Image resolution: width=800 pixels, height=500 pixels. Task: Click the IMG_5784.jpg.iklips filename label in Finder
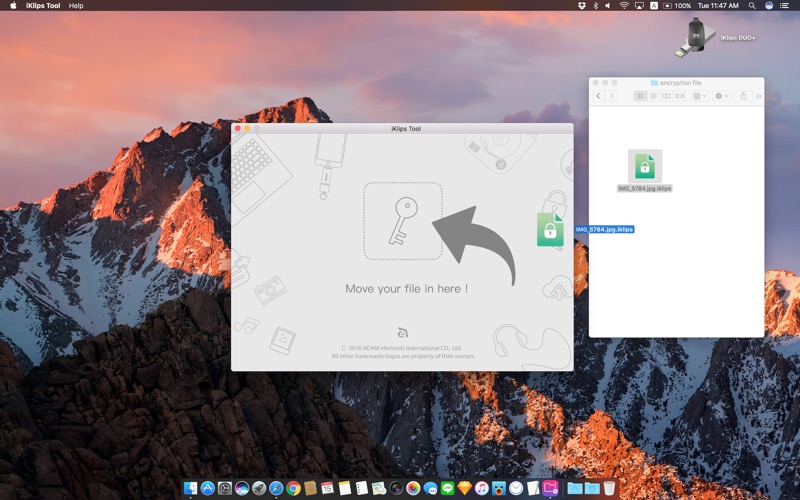point(644,188)
